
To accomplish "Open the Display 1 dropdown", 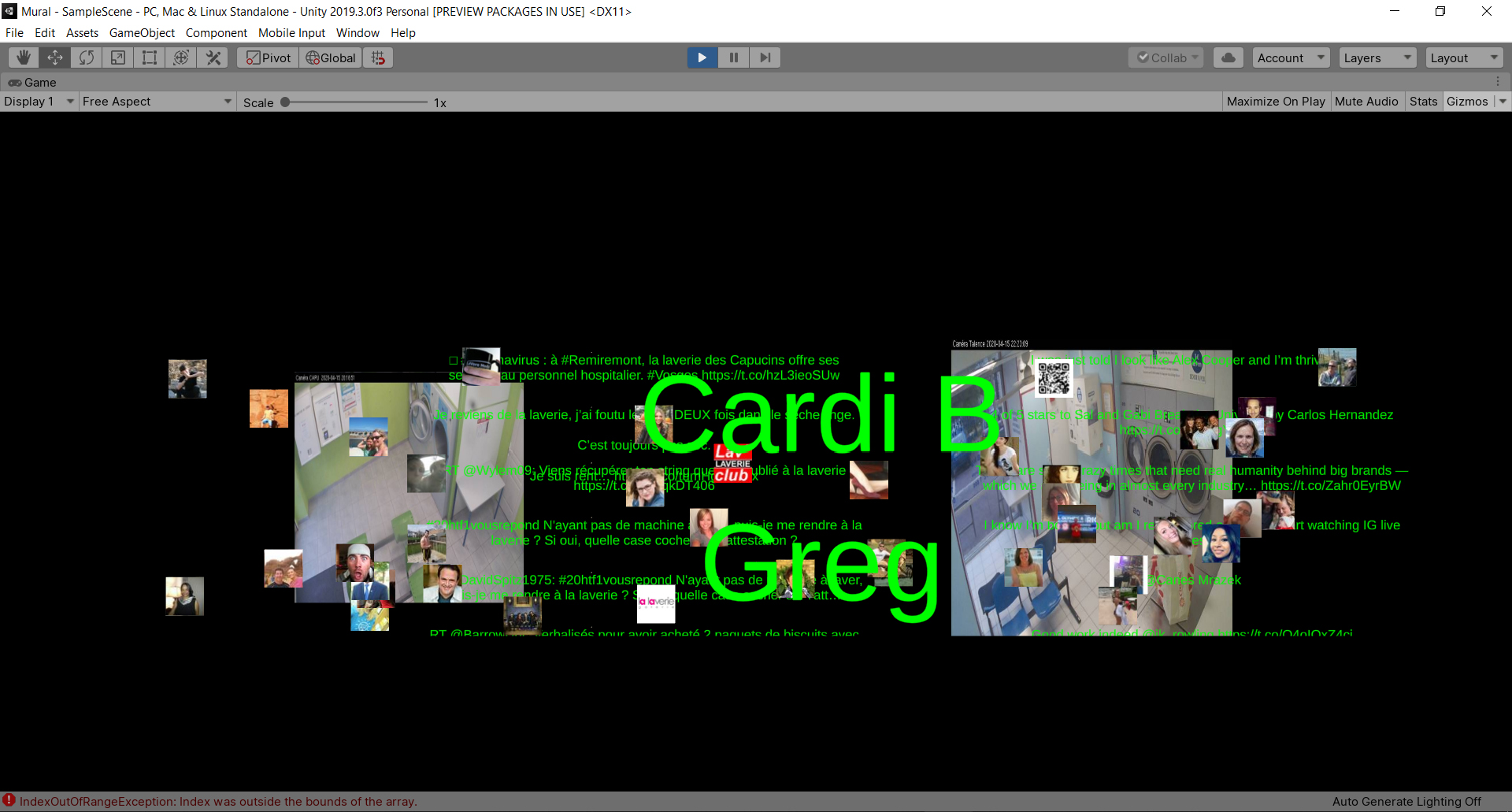I will (39, 102).
